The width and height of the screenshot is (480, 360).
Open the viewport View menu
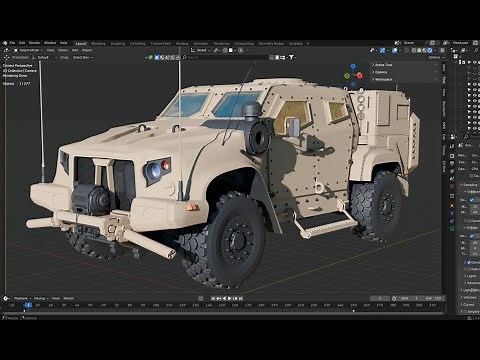pyautogui.click(x=50, y=50)
